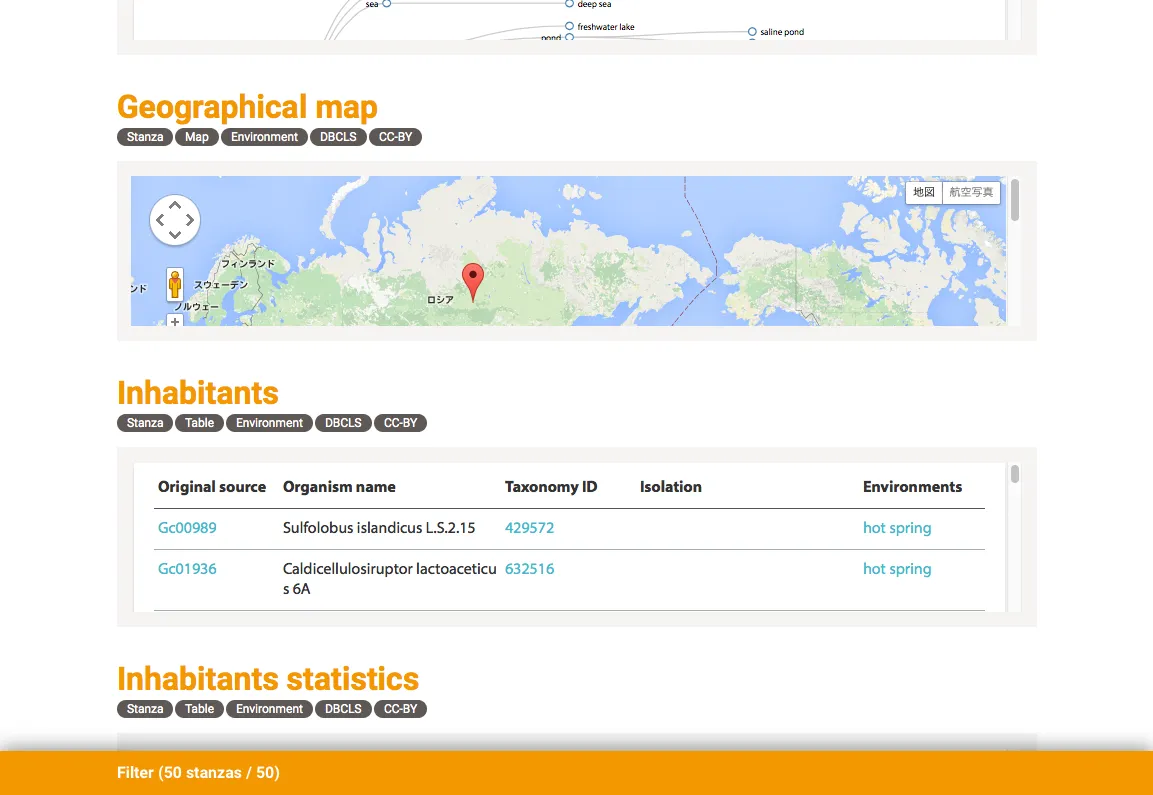Switch map to 航空写真 satellite view
Viewport: 1153px width, 795px height.
tap(971, 192)
